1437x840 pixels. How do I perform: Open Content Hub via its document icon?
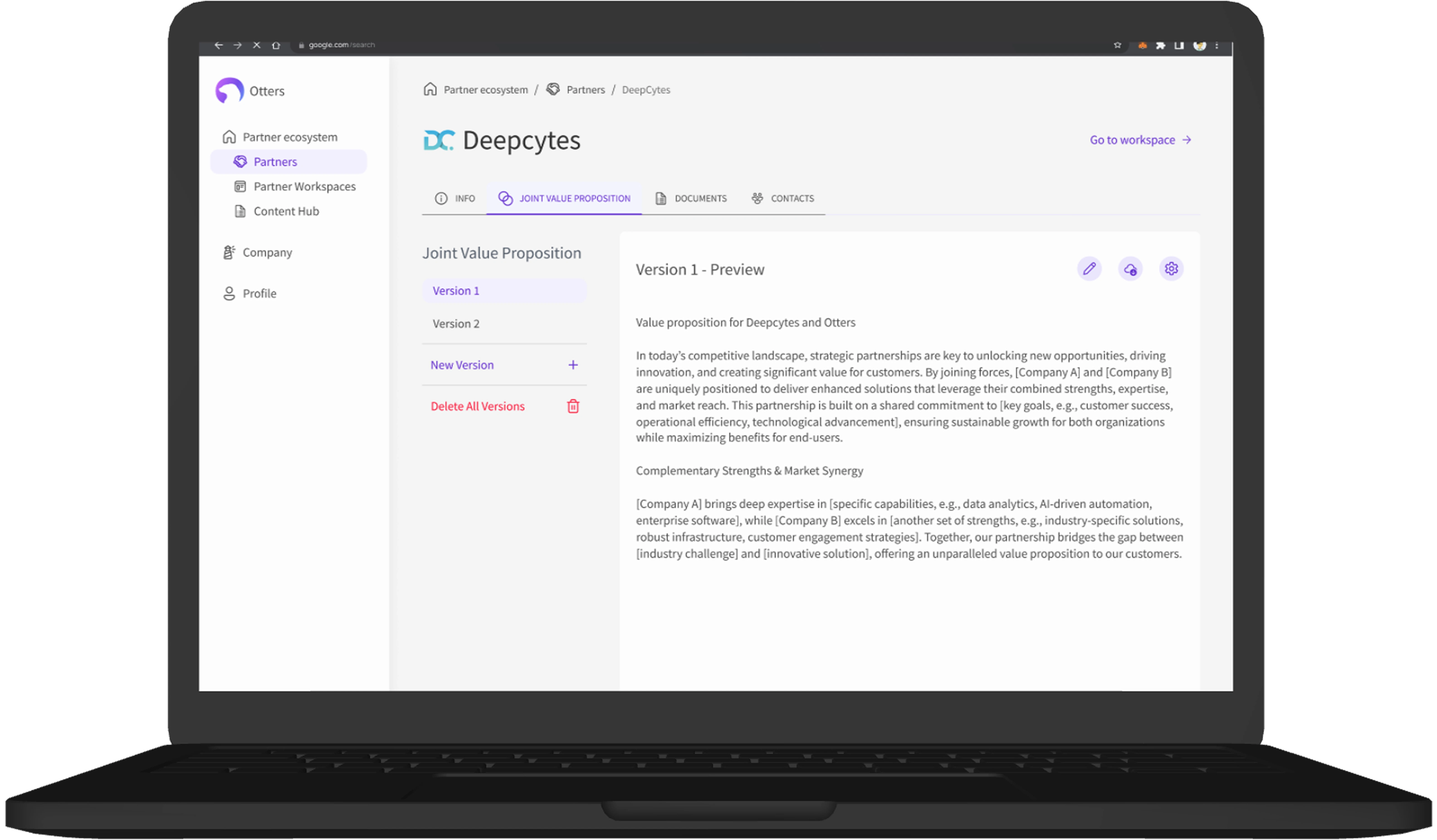240,211
